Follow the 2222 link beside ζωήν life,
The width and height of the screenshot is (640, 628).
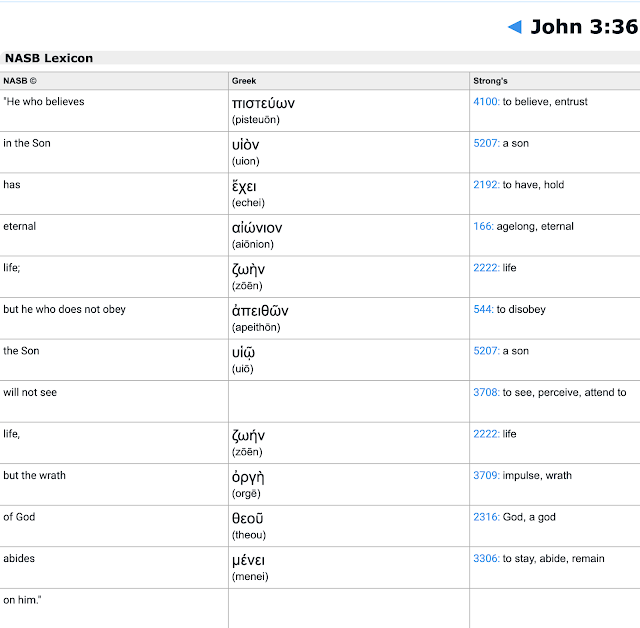[486, 434]
